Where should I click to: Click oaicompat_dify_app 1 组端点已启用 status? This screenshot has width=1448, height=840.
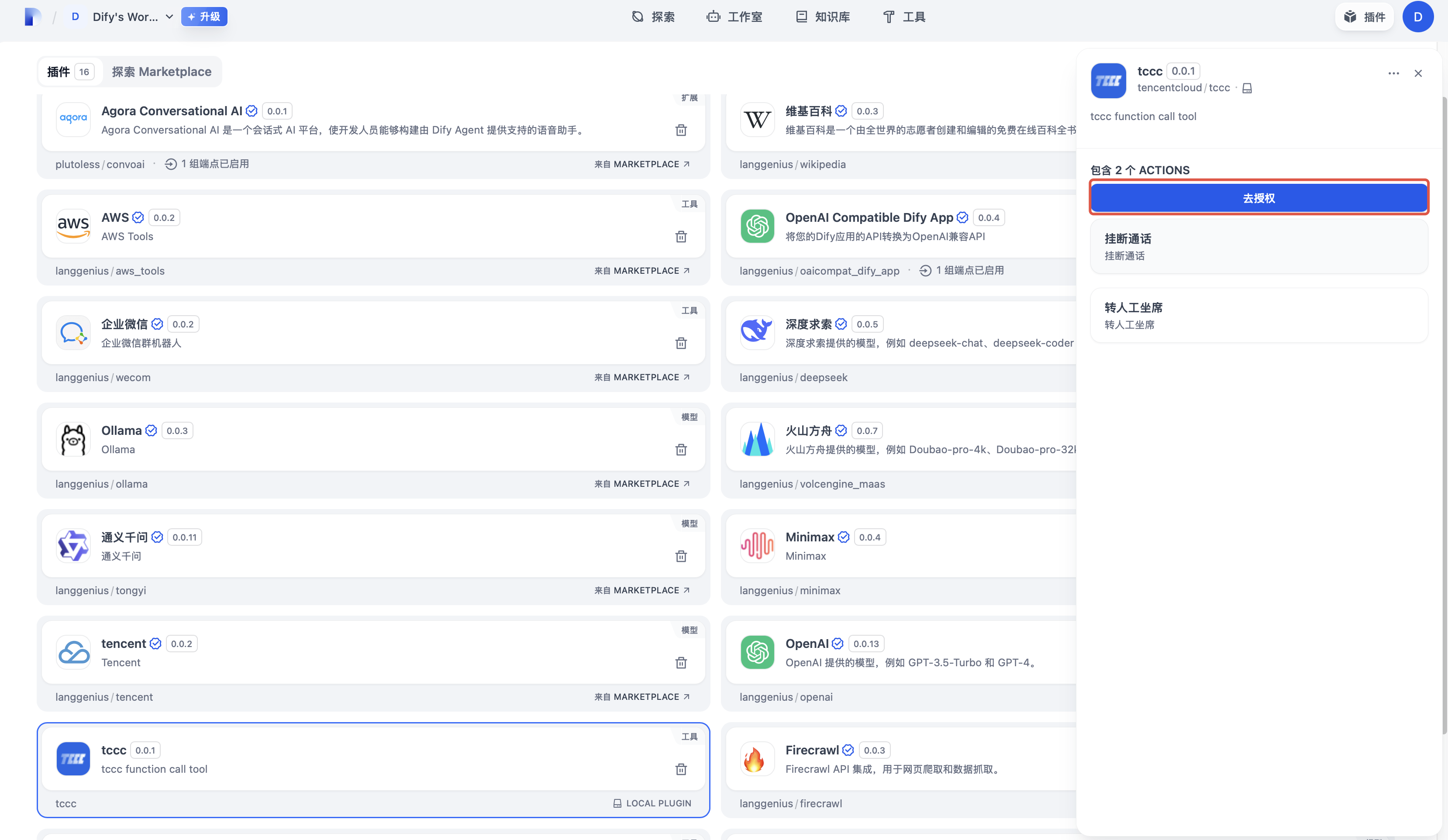pos(961,271)
